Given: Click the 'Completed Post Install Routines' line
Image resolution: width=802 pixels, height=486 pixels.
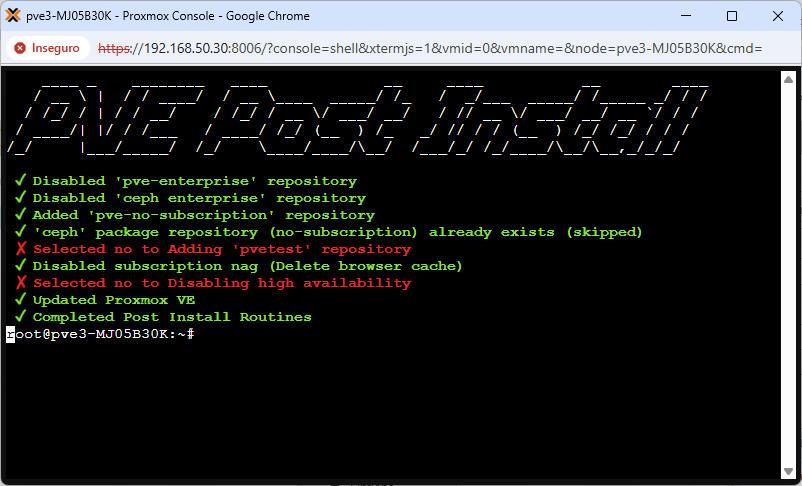Looking at the screenshot, I should 163,317.
